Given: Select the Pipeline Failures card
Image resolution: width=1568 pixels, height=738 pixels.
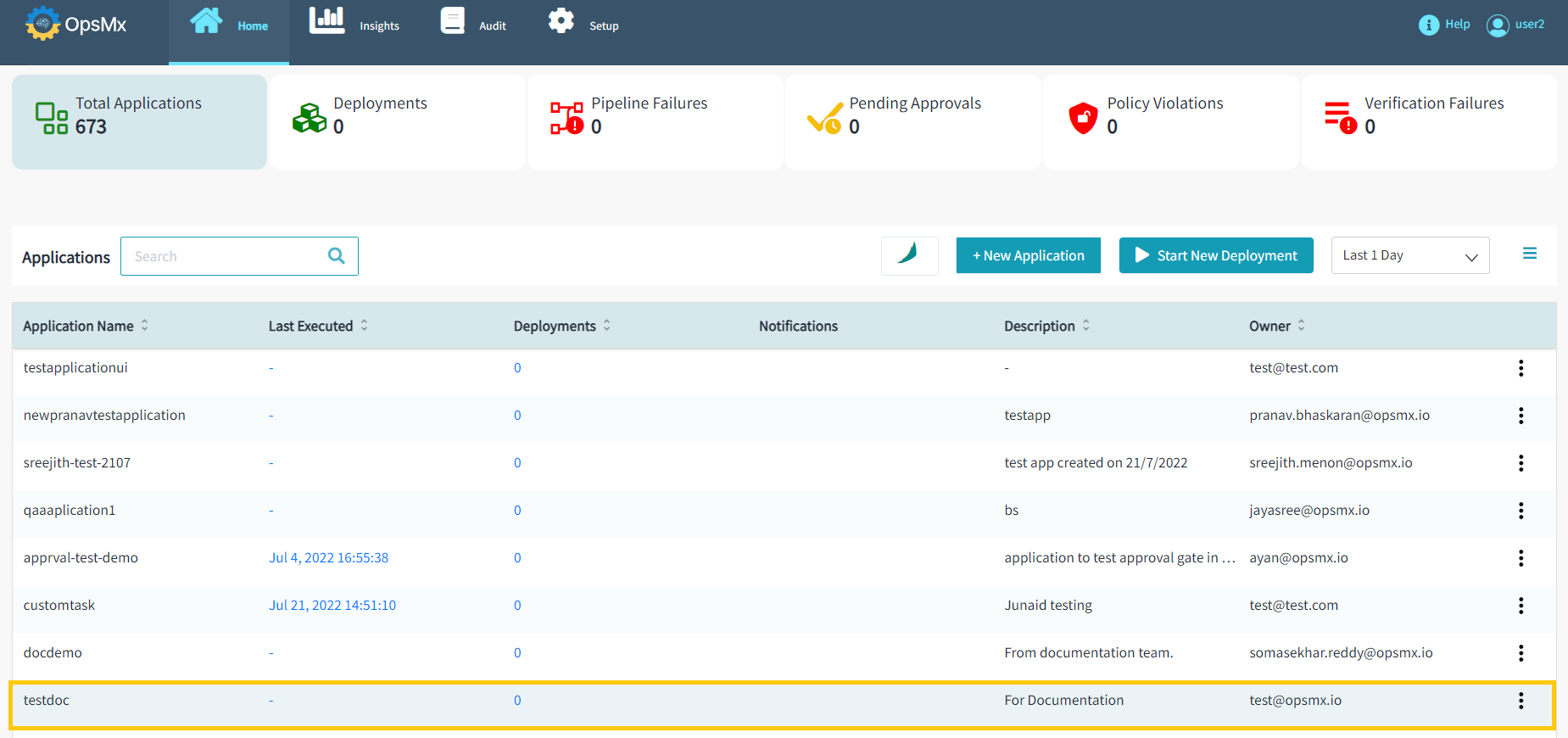Looking at the screenshot, I should [x=655, y=122].
